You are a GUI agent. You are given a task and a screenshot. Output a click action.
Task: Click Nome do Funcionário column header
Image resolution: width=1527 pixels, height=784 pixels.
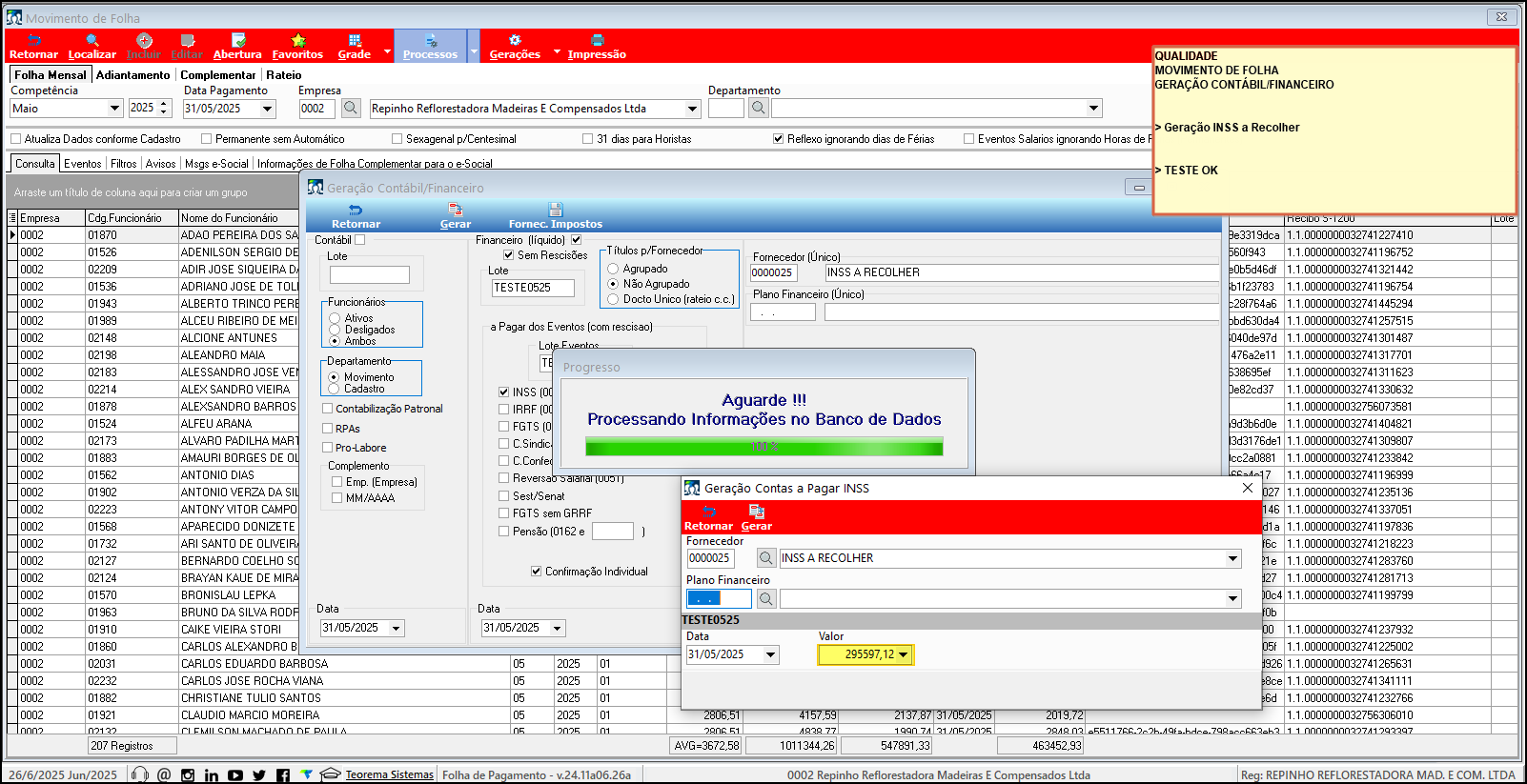coord(238,218)
